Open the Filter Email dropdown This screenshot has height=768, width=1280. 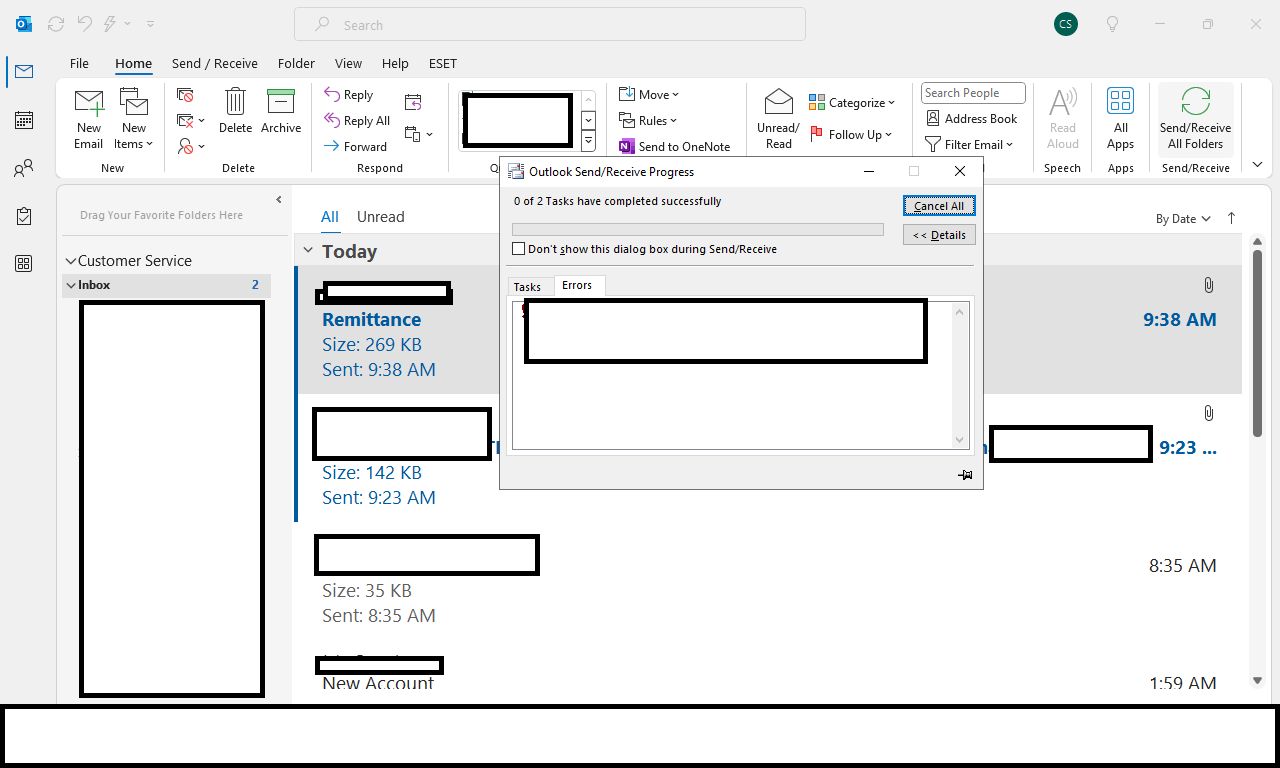click(x=969, y=144)
